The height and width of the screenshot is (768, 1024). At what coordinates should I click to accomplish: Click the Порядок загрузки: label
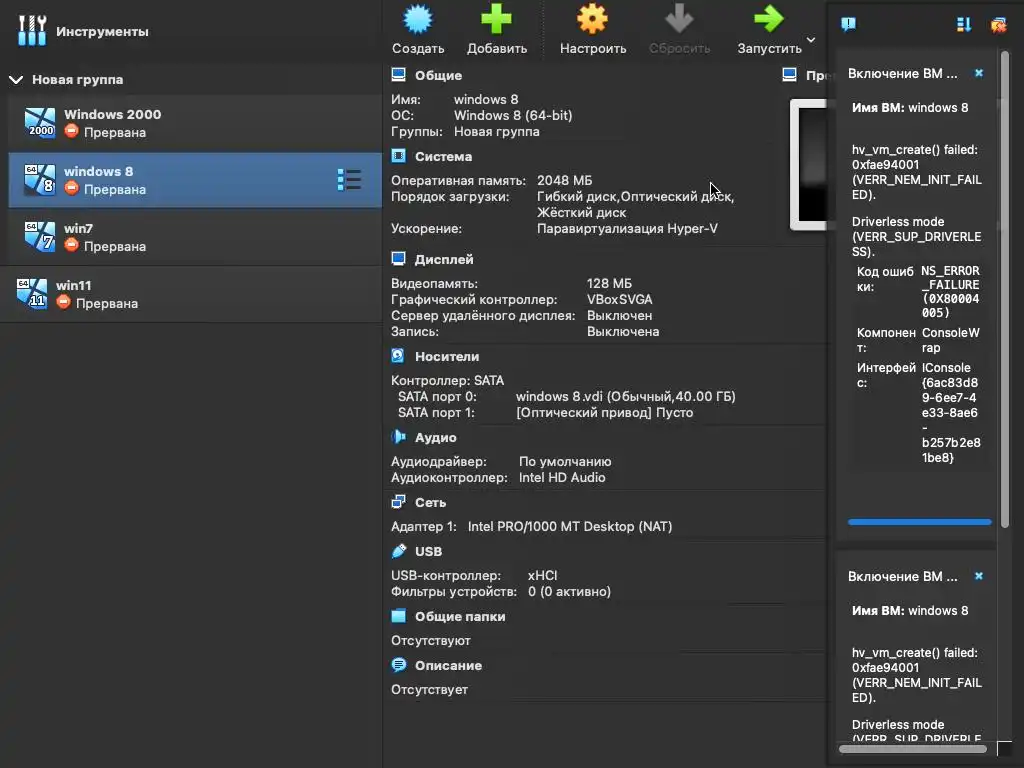[450, 197]
